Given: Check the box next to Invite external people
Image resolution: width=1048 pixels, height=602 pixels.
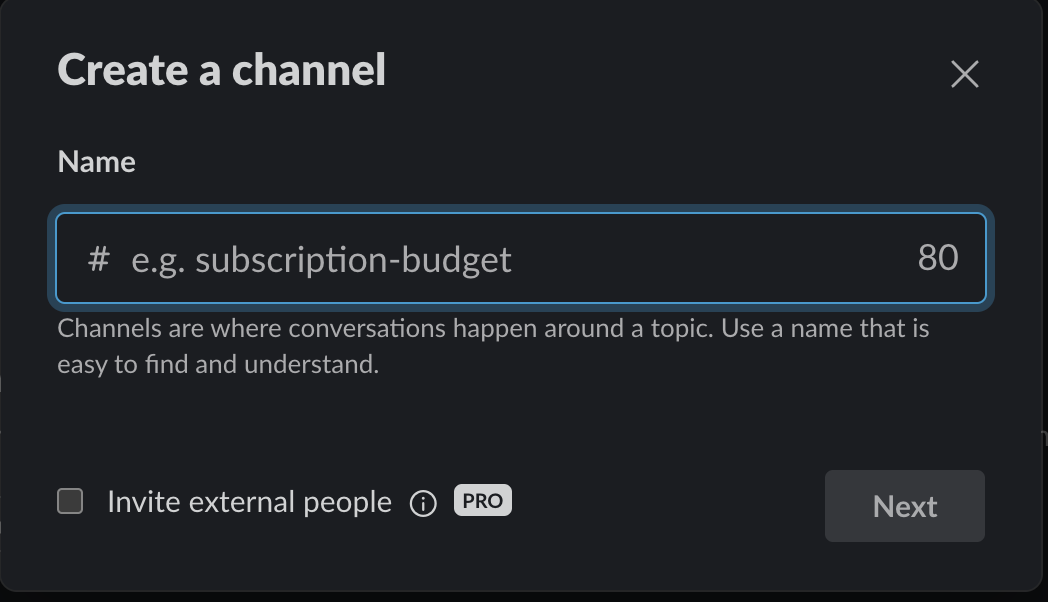Looking at the screenshot, I should (x=70, y=502).
